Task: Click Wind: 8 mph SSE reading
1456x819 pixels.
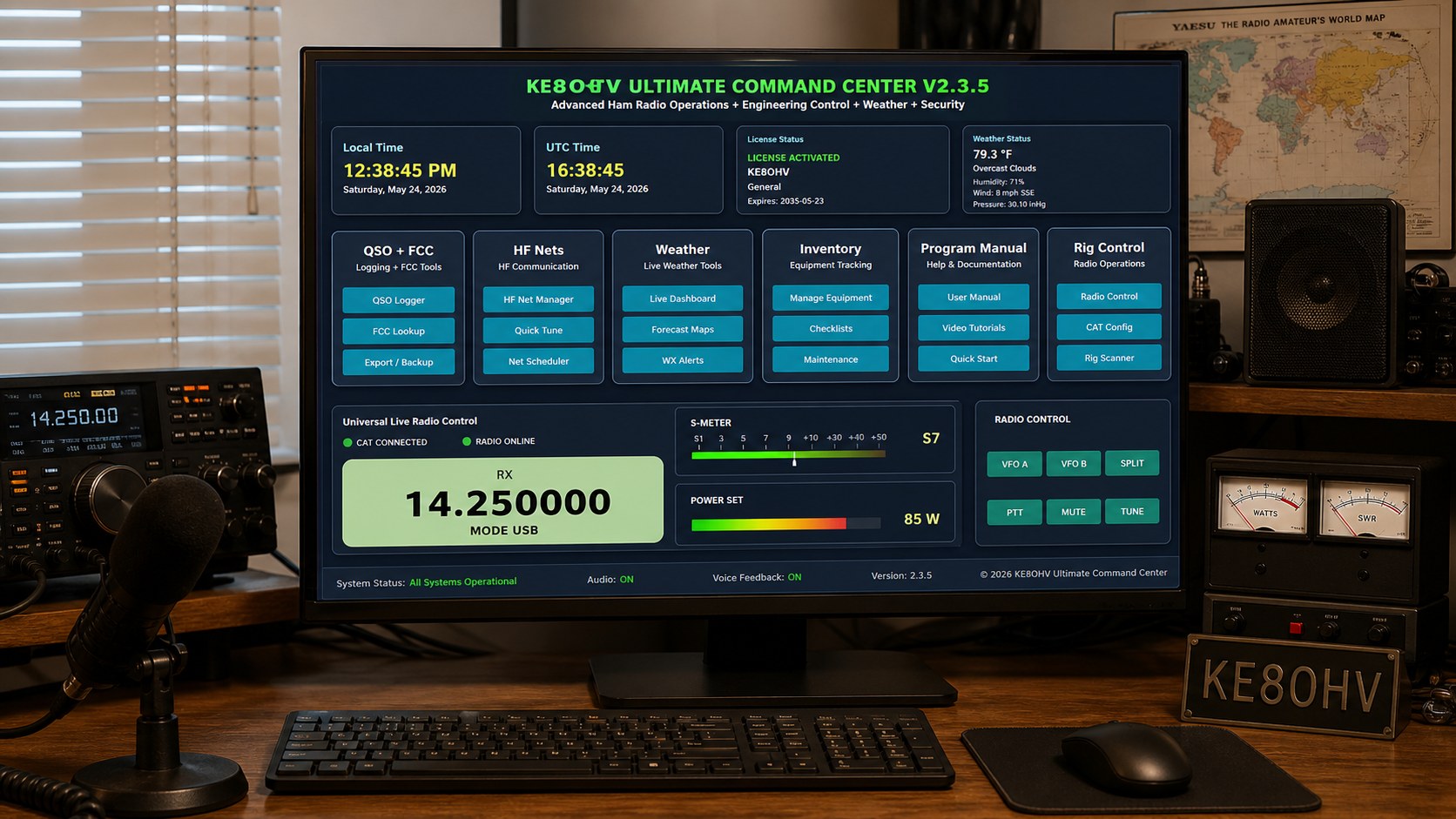Action: tap(1003, 193)
